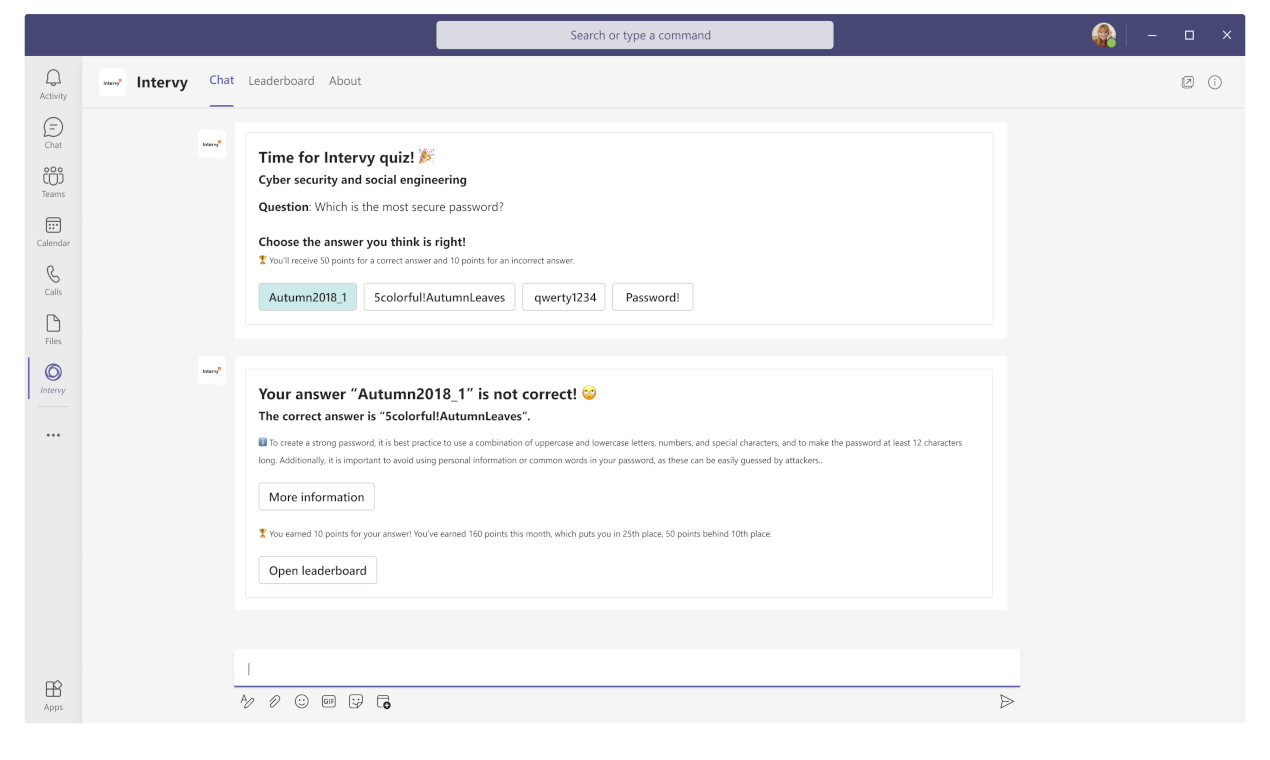Click Intervy bot avatar on quiz message
The height and width of the screenshot is (760, 1270).
click(212, 144)
